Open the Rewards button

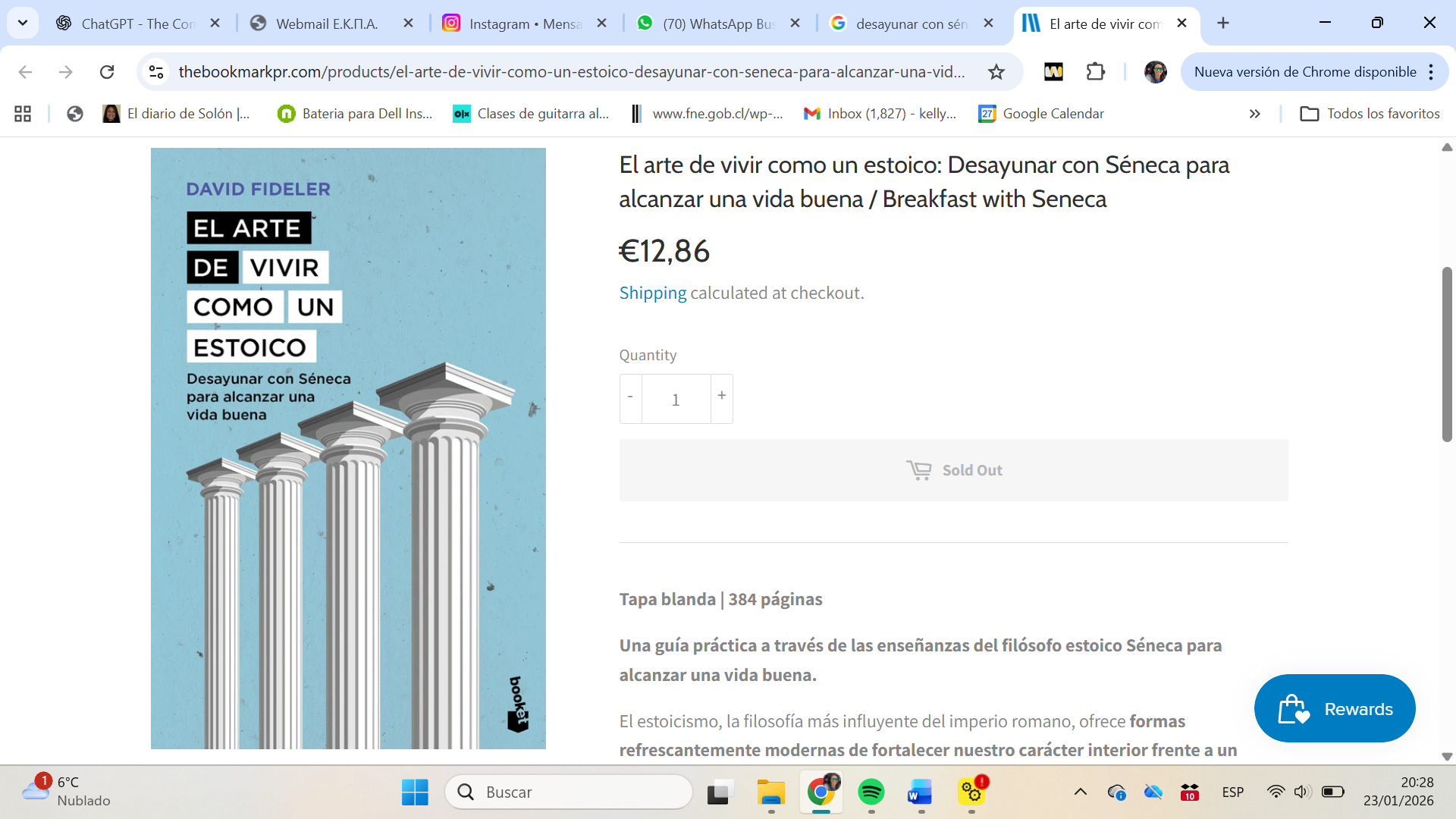pyautogui.click(x=1335, y=708)
